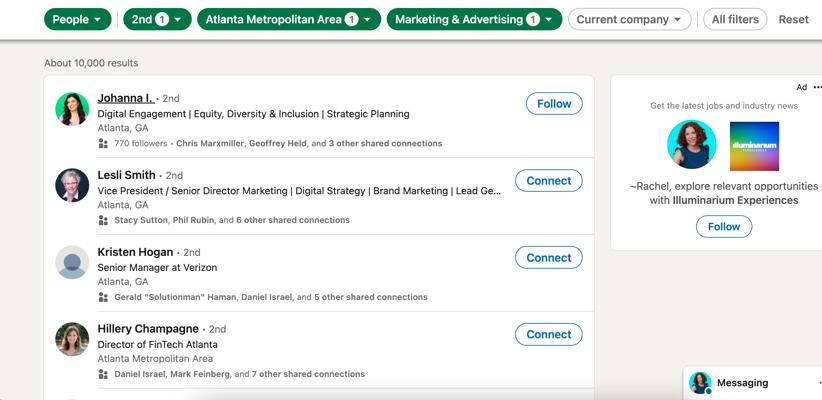
Task: Reset all search filters
Action: (x=793, y=19)
